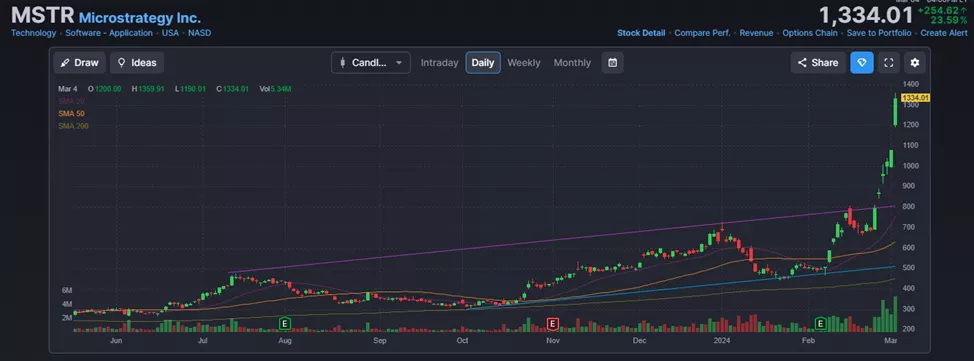Share the chart
Image resolution: width=974 pixels, height=361 pixels.
818,63
